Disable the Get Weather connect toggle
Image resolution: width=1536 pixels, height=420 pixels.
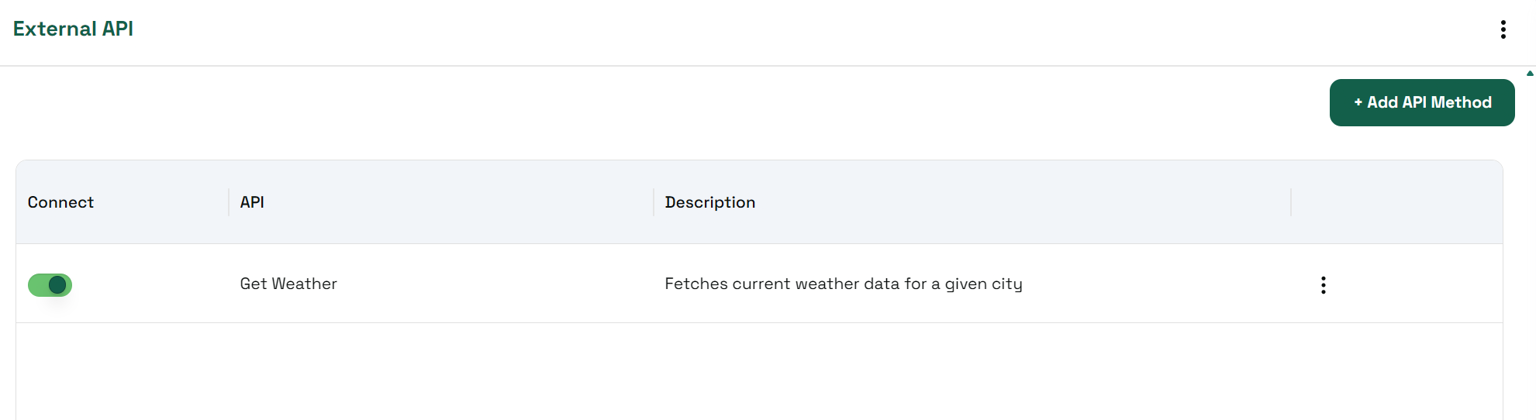coord(50,285)
